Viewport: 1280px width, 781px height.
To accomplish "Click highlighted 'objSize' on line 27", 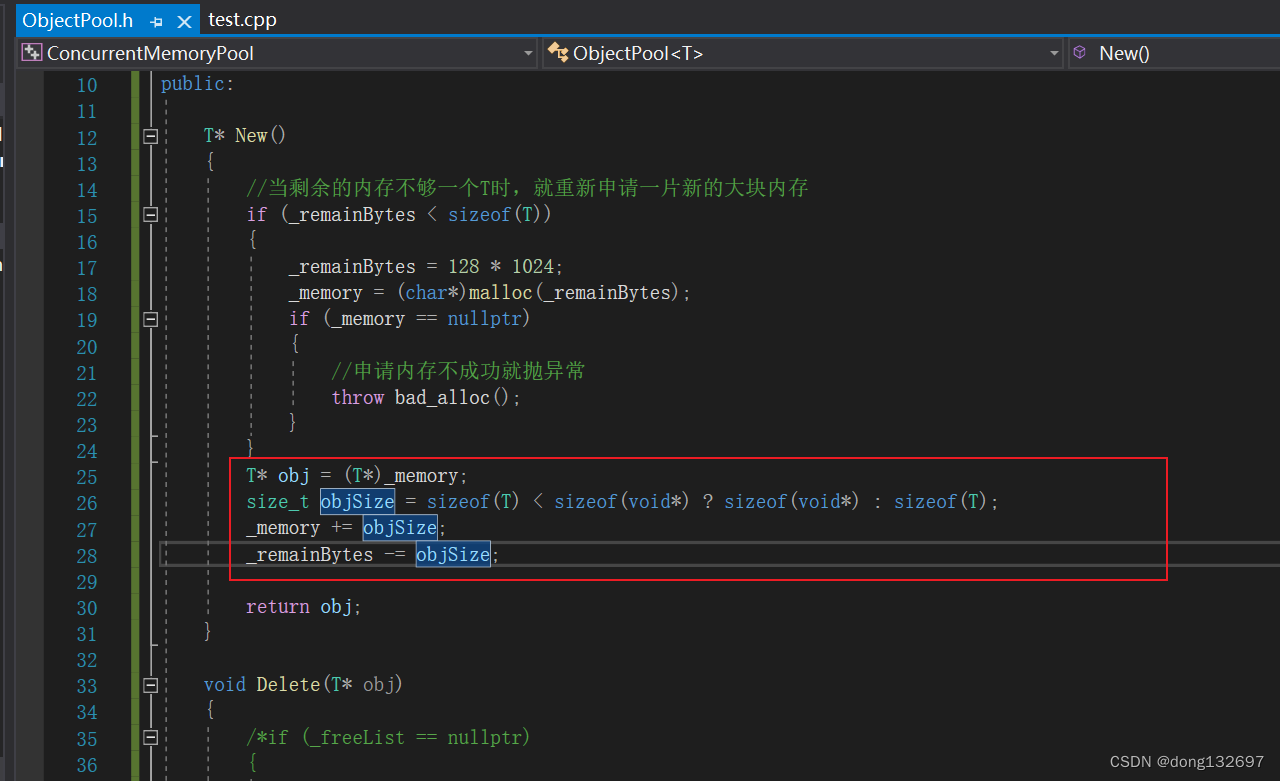I will point(400,527).
